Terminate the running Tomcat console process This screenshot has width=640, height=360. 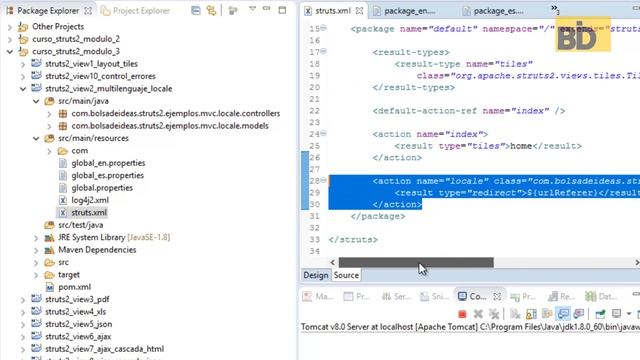click(462, 314)
